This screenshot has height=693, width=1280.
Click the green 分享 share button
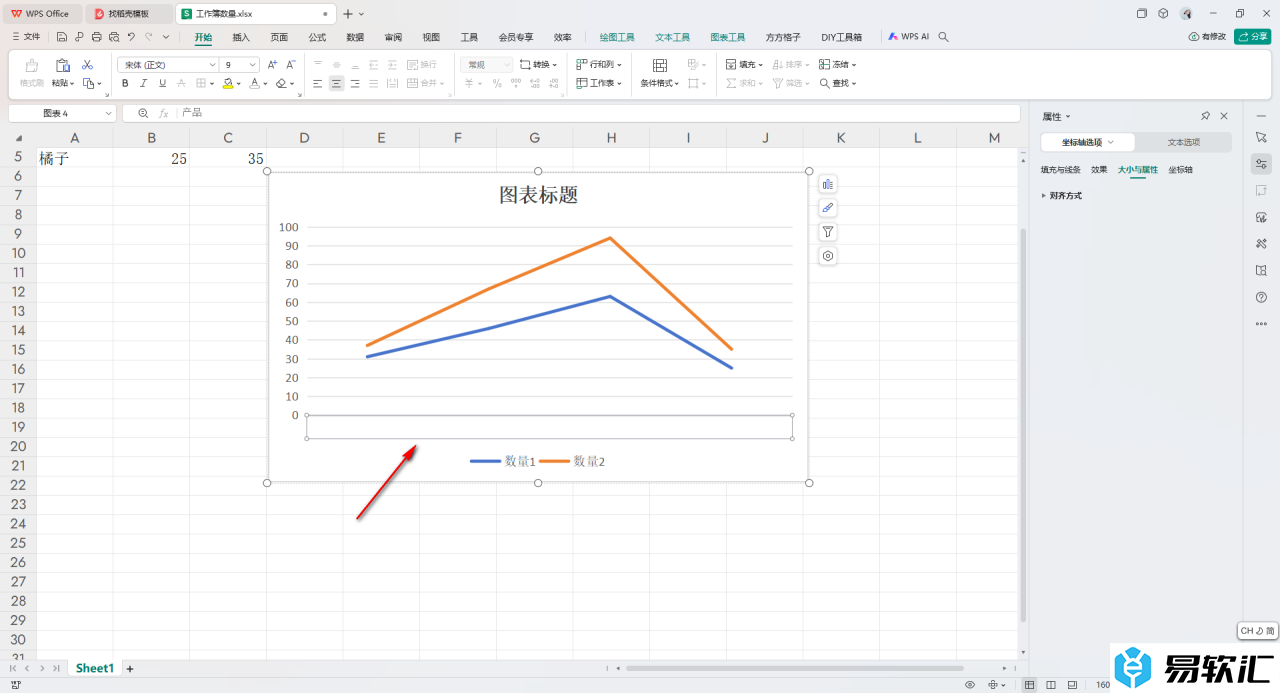(x=1252, y=37)
